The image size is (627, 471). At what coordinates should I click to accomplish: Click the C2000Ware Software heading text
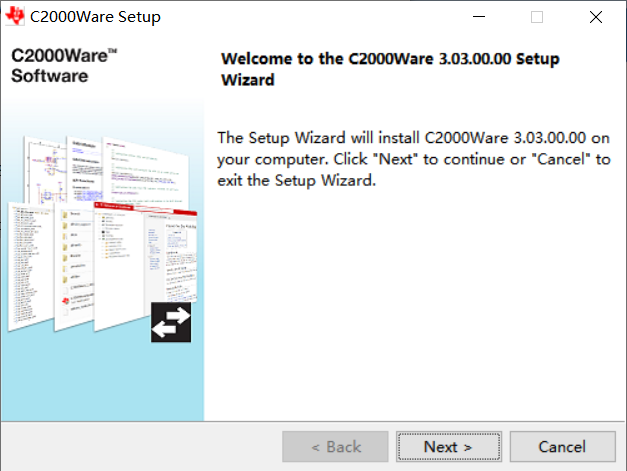[x=64, y=66]
